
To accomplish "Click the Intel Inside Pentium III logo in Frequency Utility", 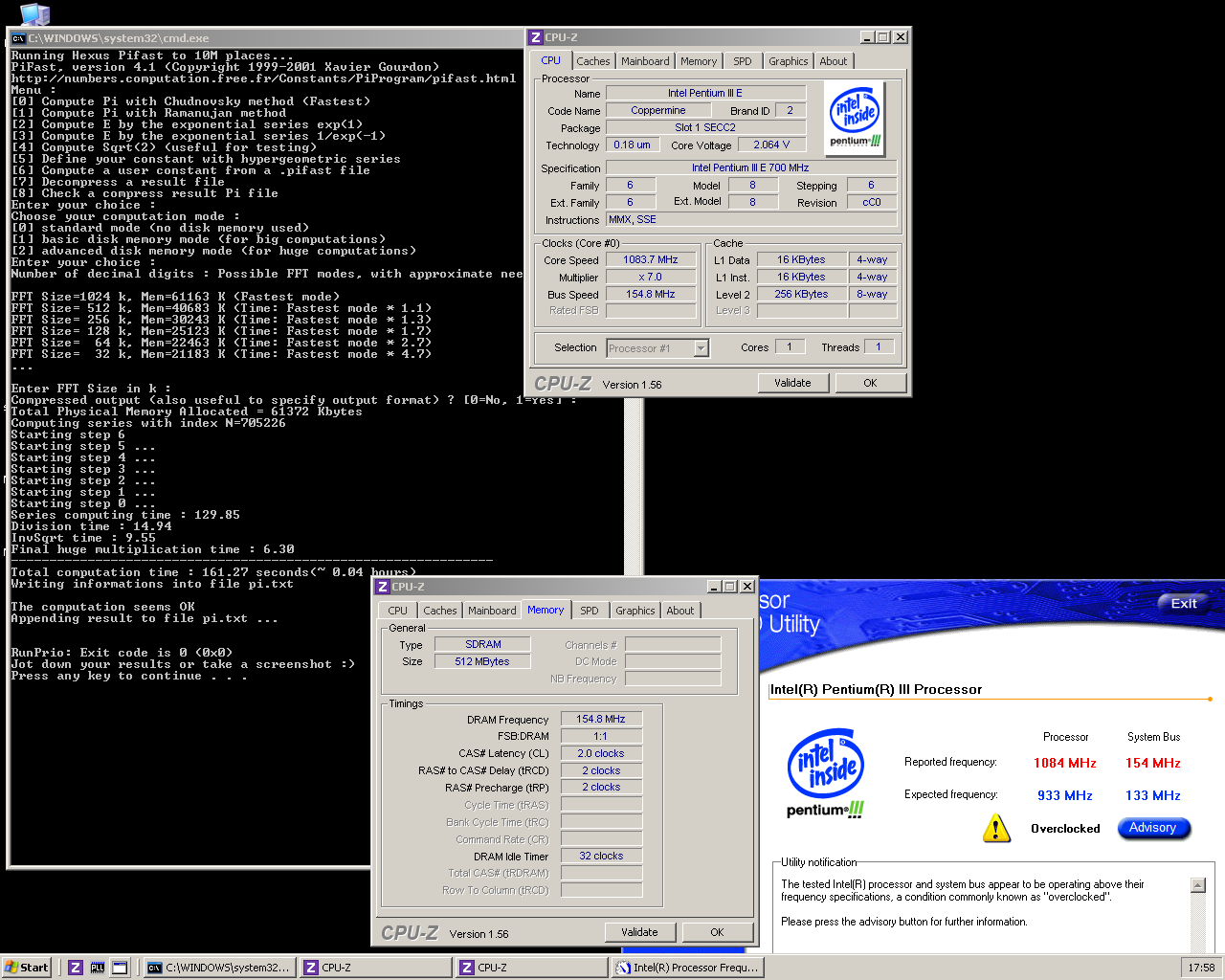I will [826, 773].
